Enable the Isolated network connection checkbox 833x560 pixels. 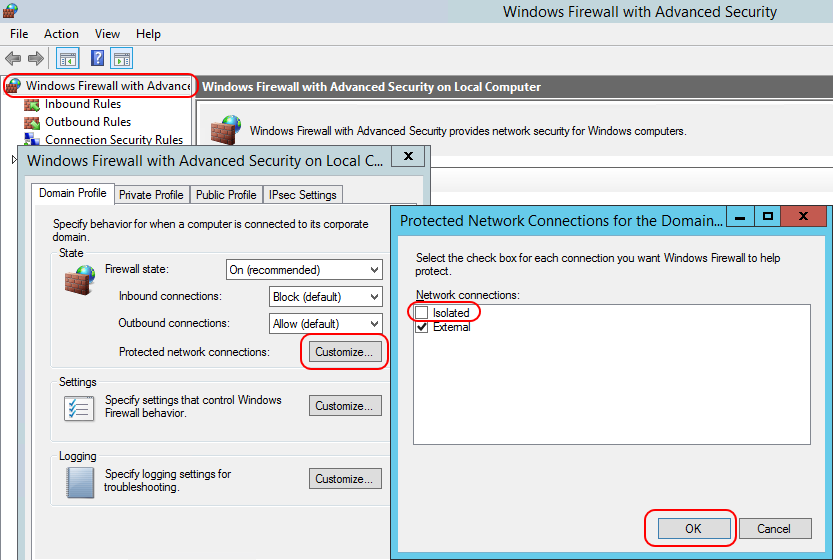point(421,312)
